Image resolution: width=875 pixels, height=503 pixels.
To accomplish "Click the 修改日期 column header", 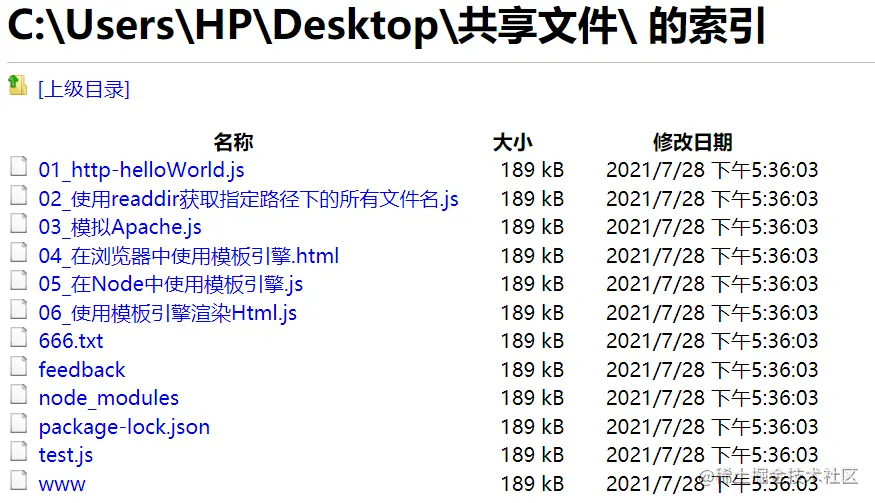I will click(x=693, y=142).
